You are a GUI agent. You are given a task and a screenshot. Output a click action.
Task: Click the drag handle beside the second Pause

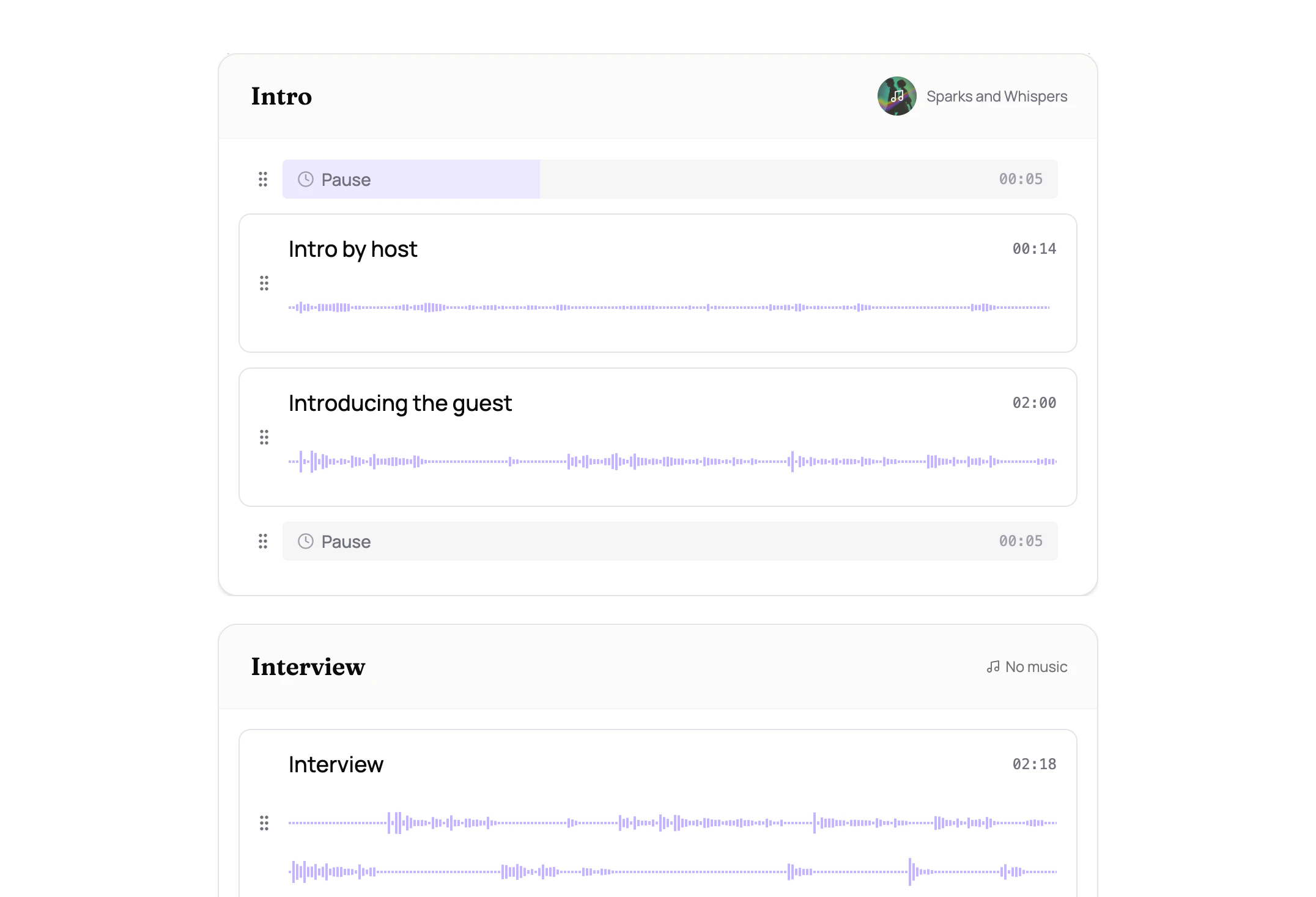click(x=263, y=542)
